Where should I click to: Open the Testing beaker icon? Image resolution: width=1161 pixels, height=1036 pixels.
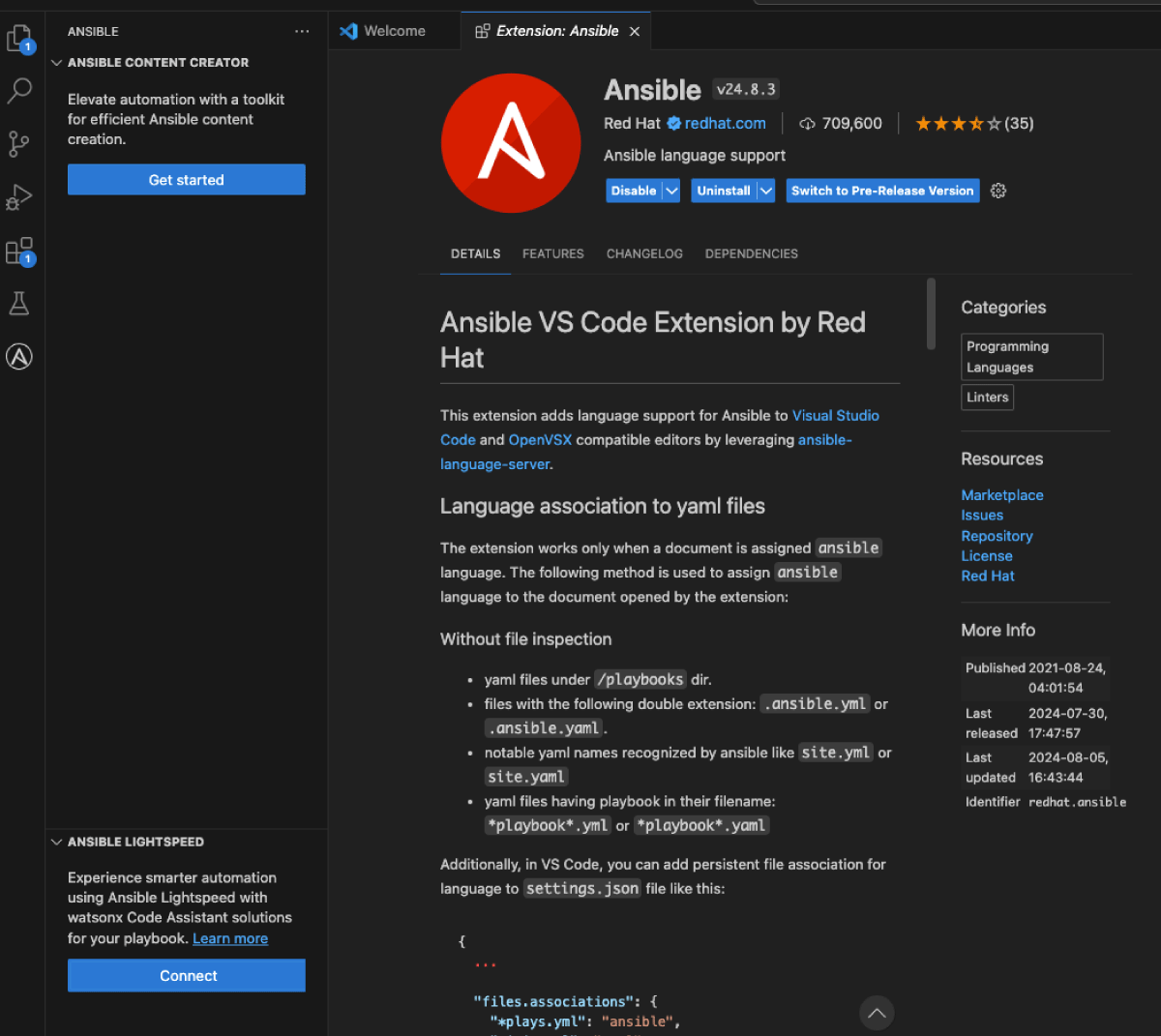[19, 303]
